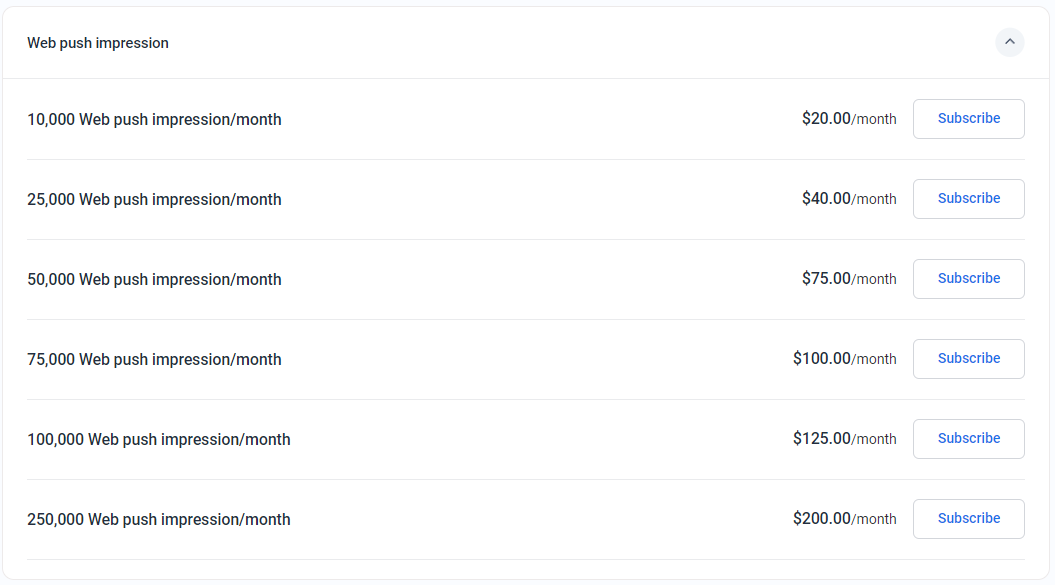Collapse the Web push impression section chevron
The height and width of the screenshot is (585, 1055).
[x=1009, y=42]
